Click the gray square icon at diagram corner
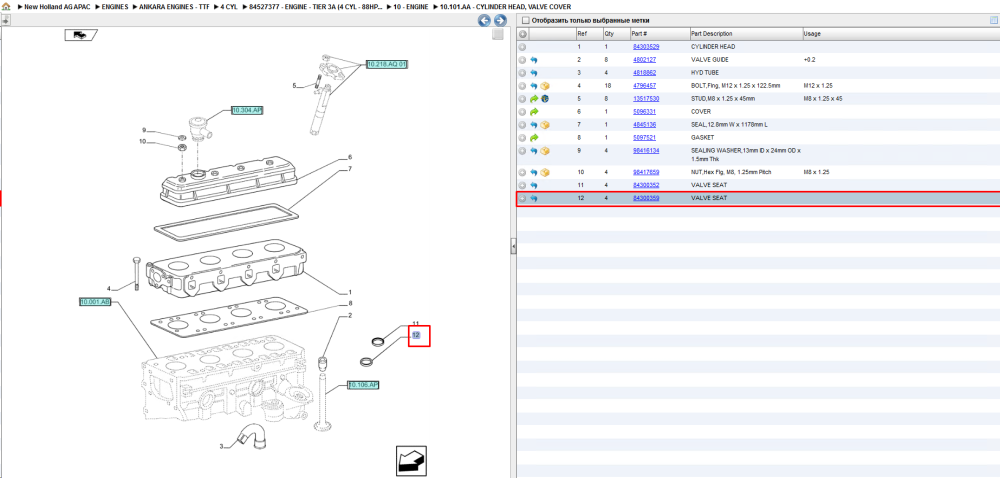Image resolution: width=1000 pixels, height=478 pixels. point(498,35)
